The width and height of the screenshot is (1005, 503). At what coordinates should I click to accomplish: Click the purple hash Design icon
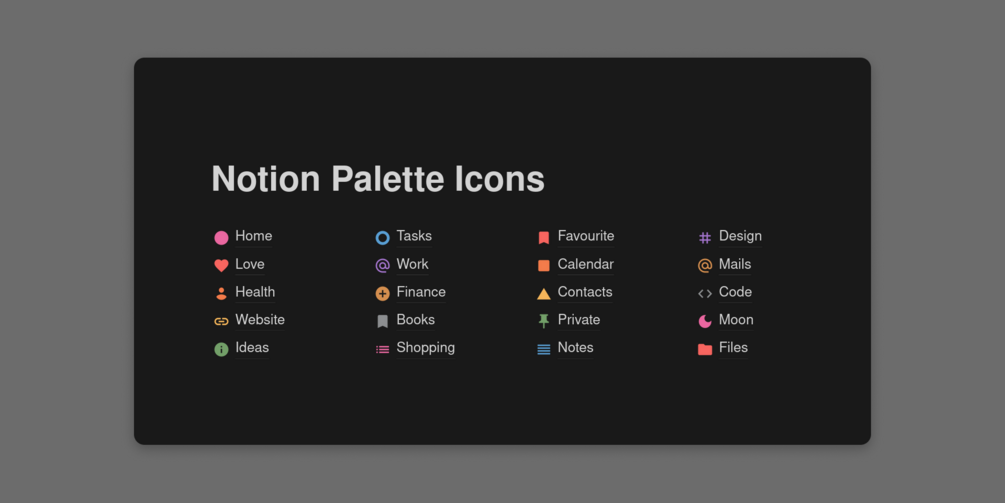pyautogui.click(x=705, y=238)
